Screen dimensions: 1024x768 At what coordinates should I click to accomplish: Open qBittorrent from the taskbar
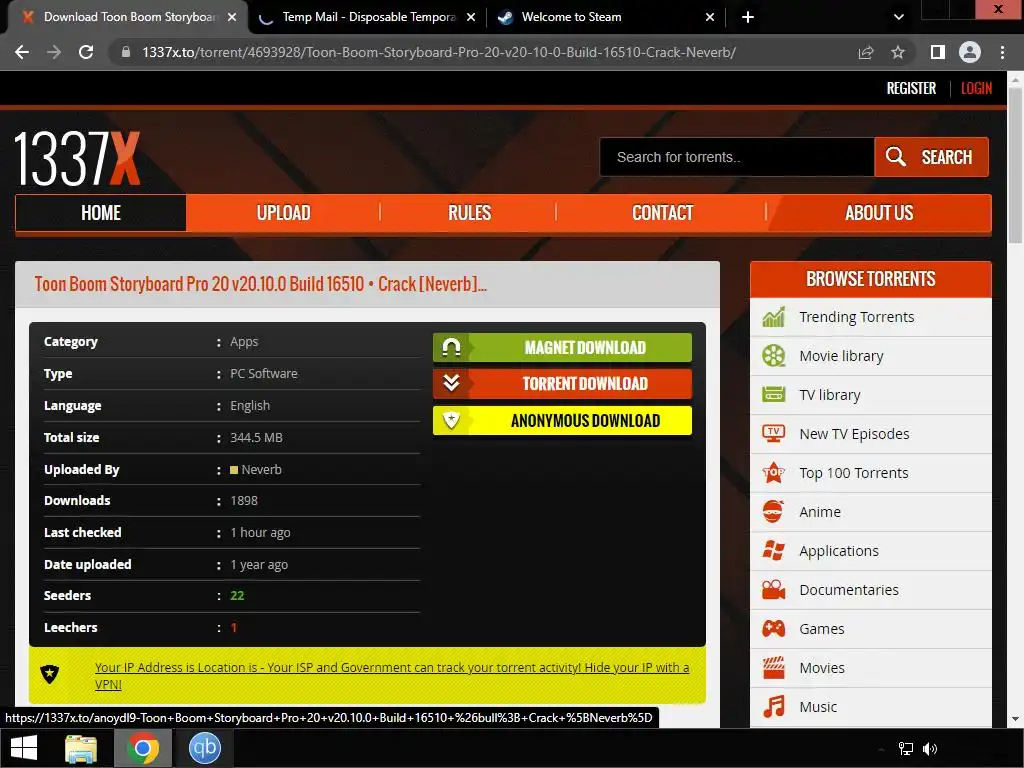(204, 748)
